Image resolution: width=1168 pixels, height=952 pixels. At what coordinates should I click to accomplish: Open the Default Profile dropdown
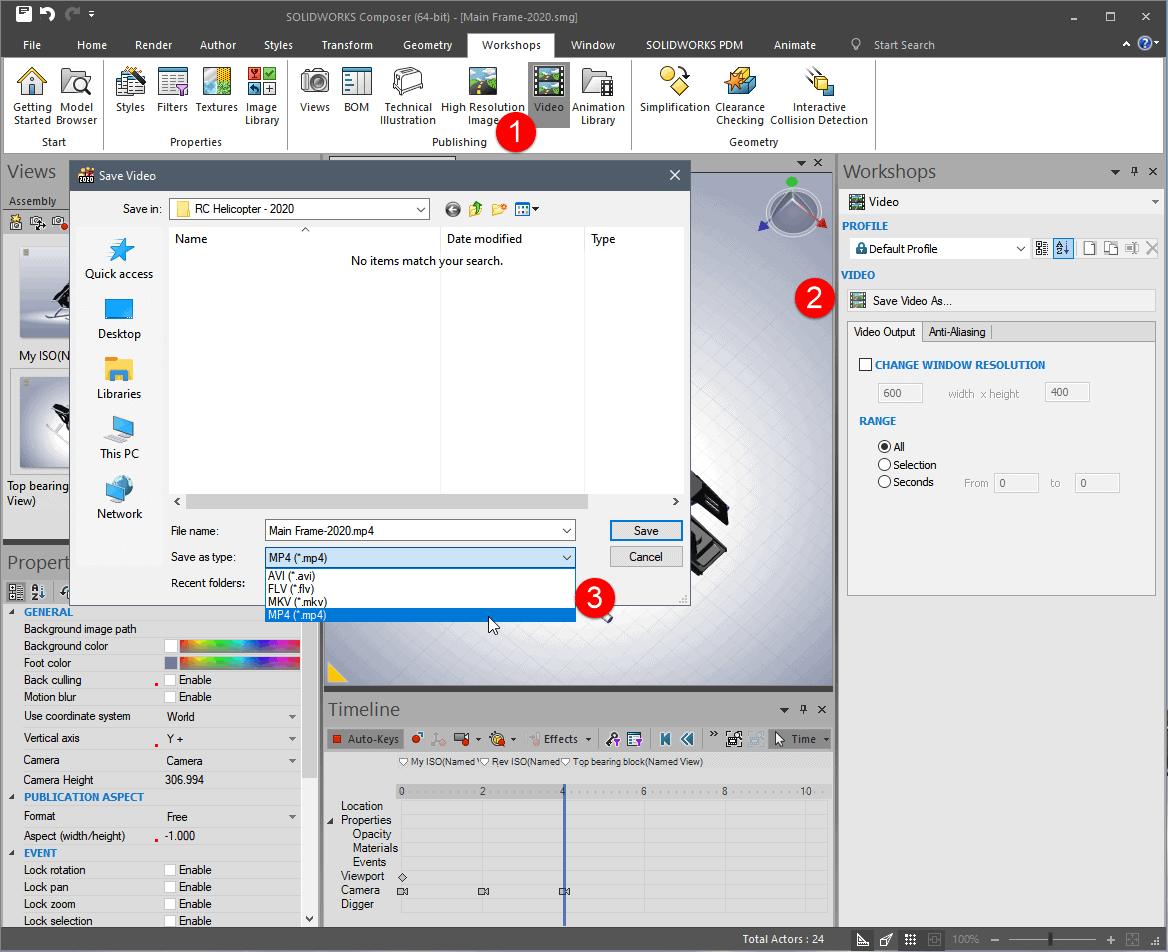1021,249
